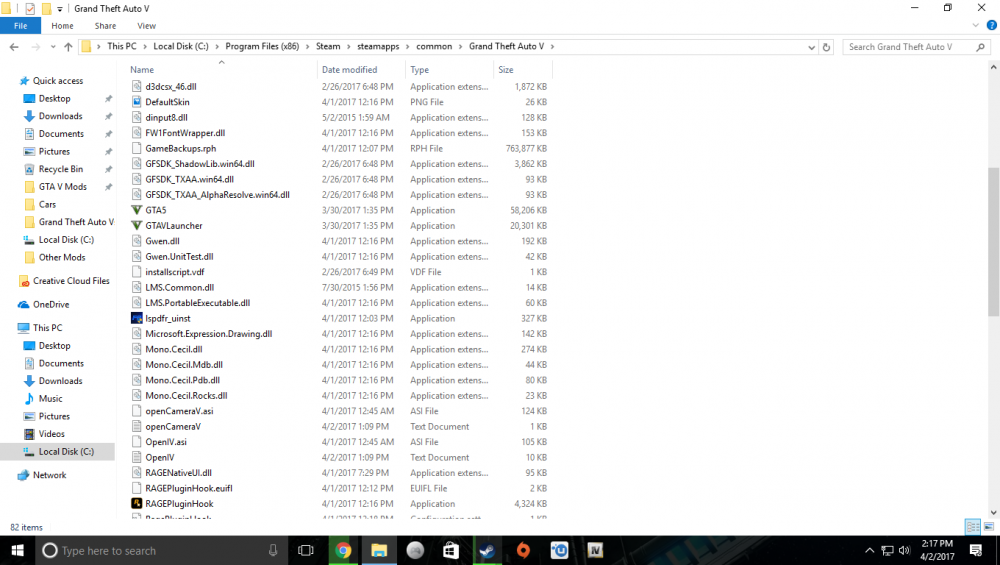Refresh the folder view
This screenshot has width=1000, height=565.
(x=827, y=47)
